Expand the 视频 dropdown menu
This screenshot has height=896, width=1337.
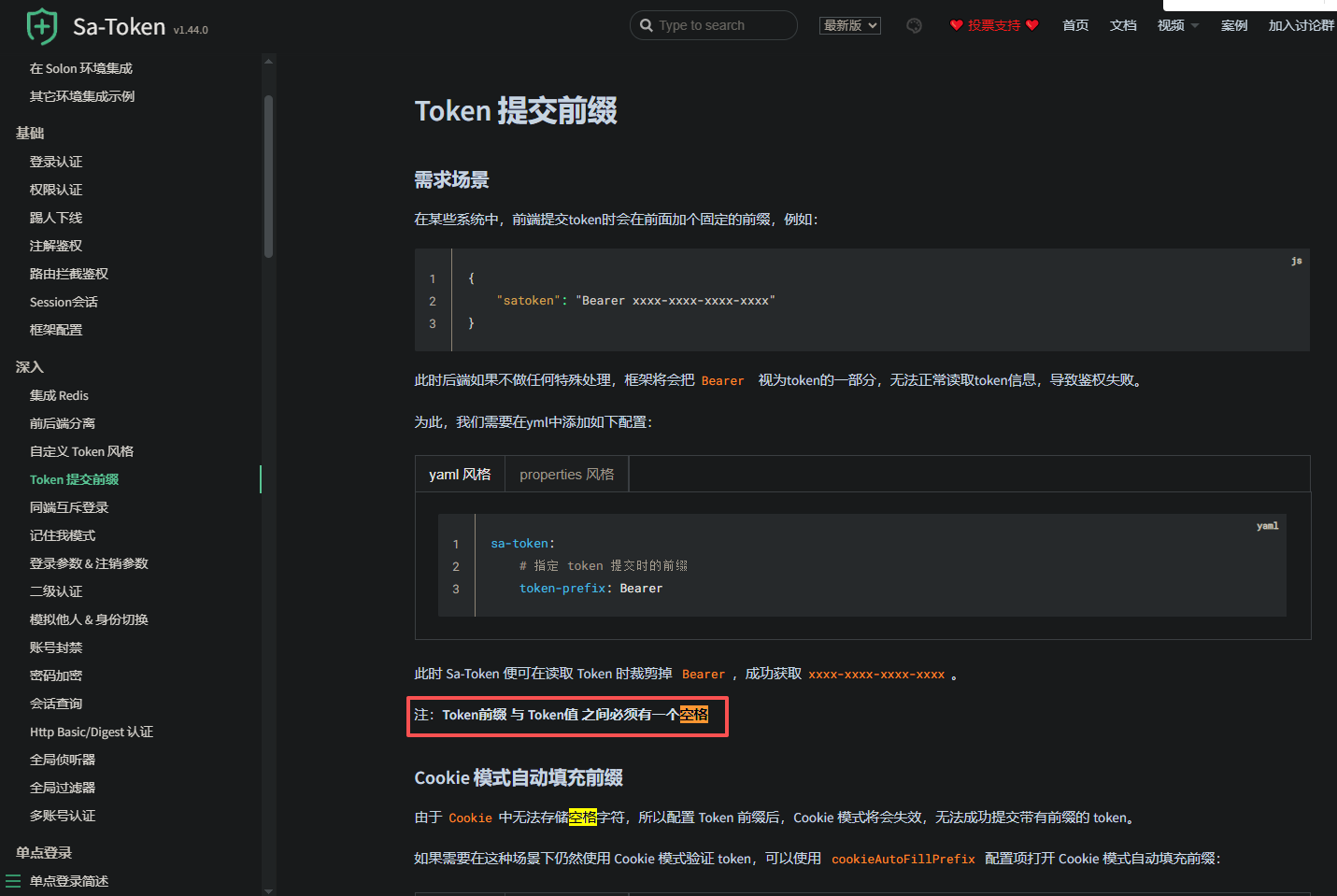pos(1177,25)
